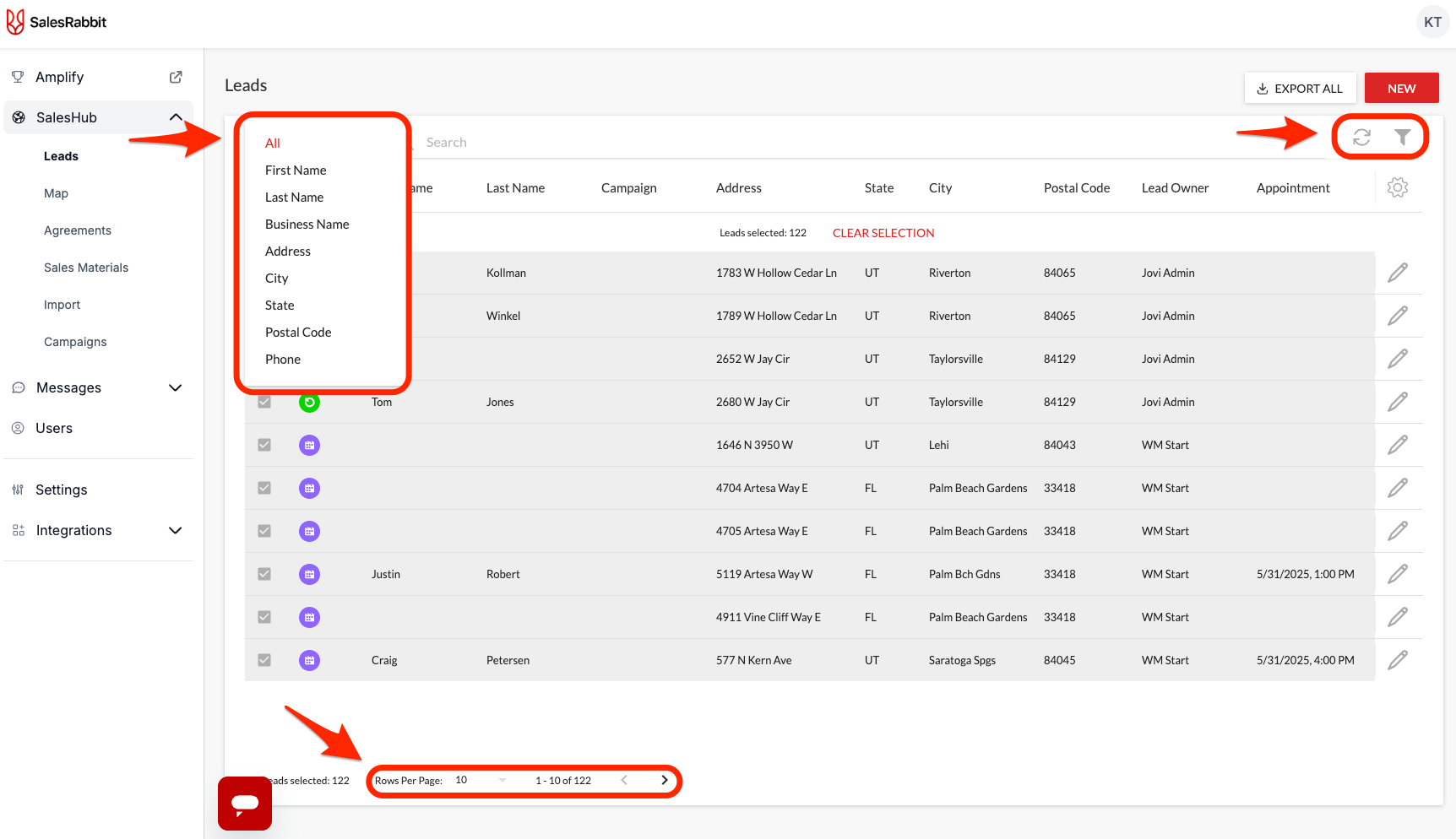This screenshot has width=1456, height=839.
Task: Open Map in the sidebar
Action: pos(57,193)
